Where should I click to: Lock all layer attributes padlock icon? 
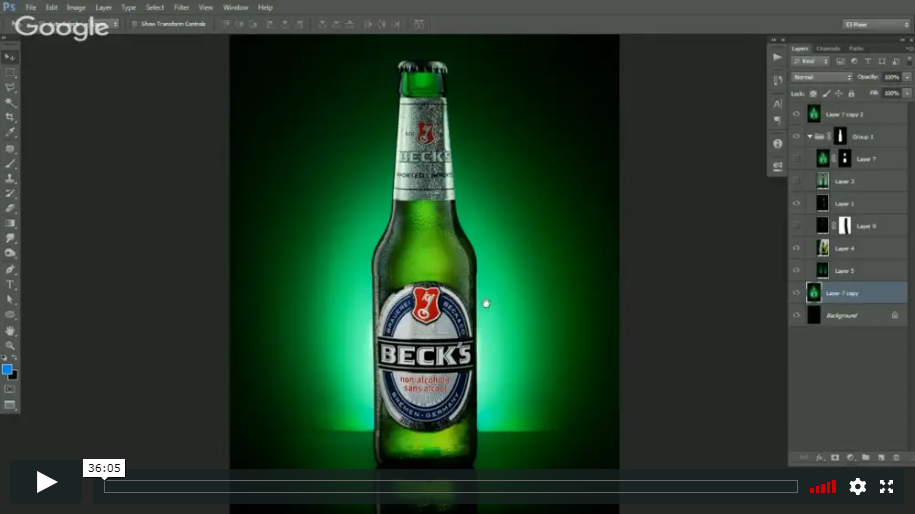point(851,93)
